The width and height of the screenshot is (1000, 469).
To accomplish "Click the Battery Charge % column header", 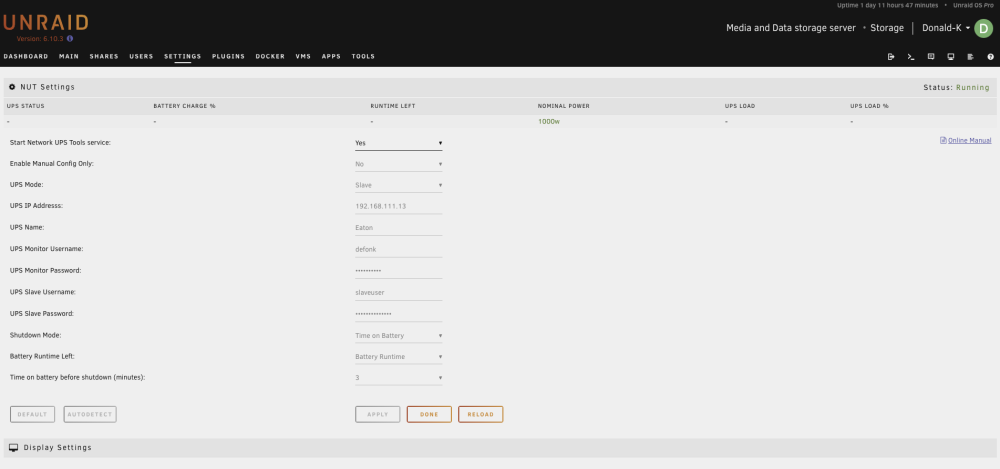I will (x=184, y=106).
